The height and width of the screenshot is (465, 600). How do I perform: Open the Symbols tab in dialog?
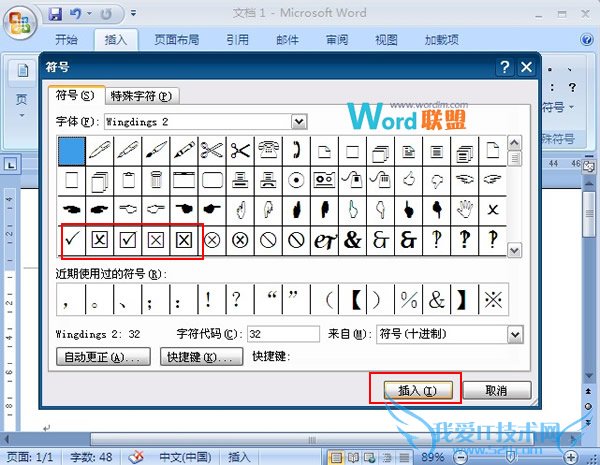pos(75,95)
